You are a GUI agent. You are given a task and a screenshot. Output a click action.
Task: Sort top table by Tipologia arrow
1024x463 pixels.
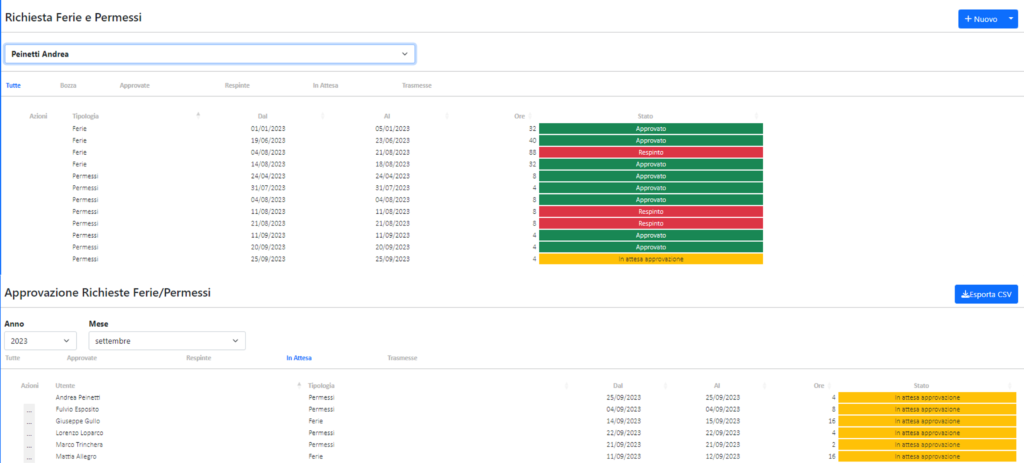[198, 116]
